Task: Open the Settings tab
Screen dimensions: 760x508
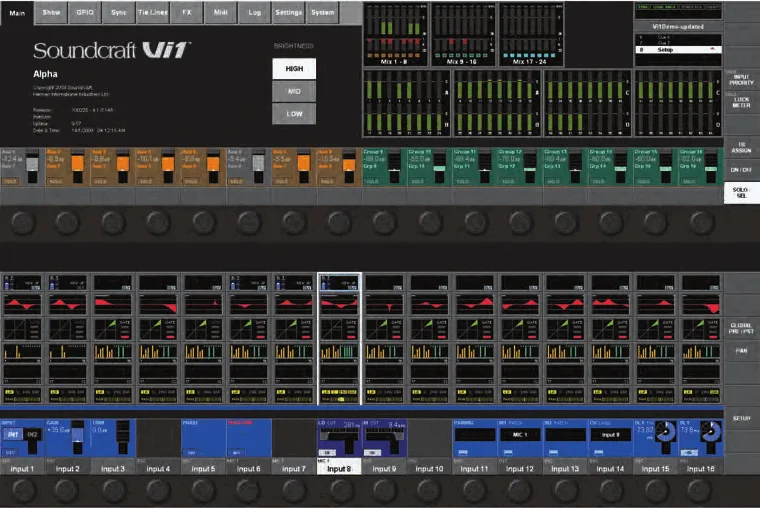Action: click(288, 13)
